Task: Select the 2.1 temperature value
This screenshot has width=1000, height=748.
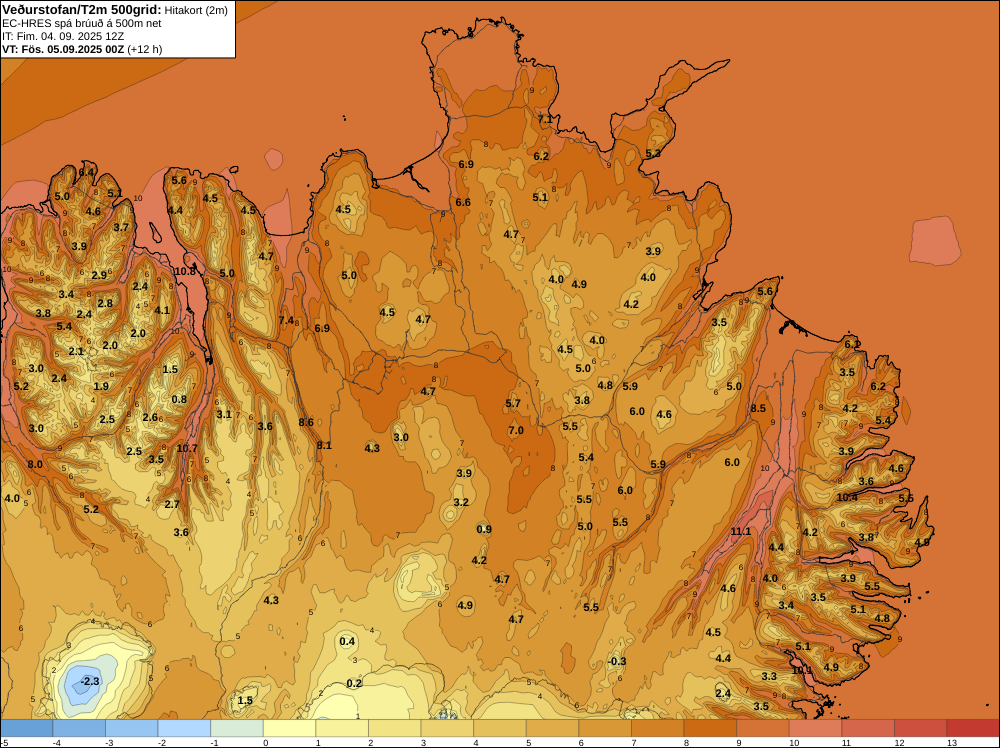Action: [x=76, y=351]
